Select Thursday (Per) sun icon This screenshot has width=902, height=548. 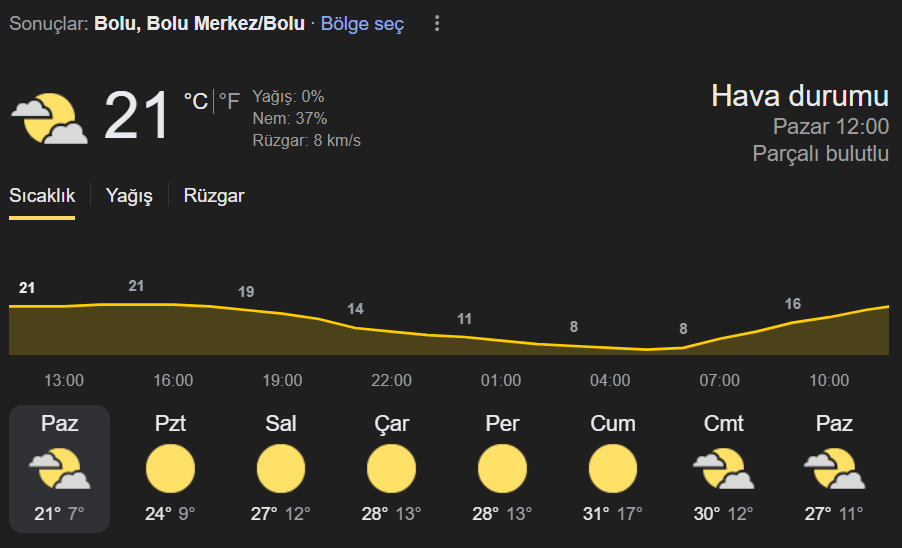click(x=502, y=469)
